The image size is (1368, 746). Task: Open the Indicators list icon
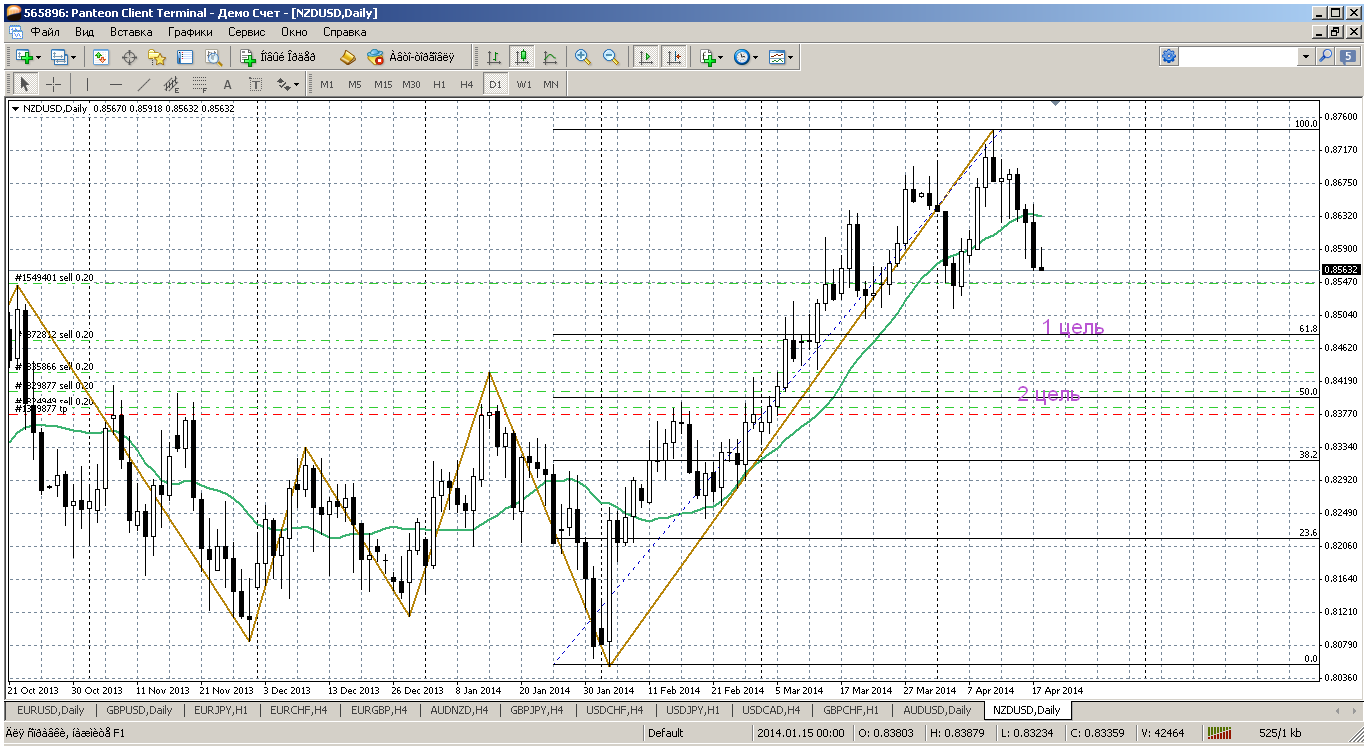point(708,58)
